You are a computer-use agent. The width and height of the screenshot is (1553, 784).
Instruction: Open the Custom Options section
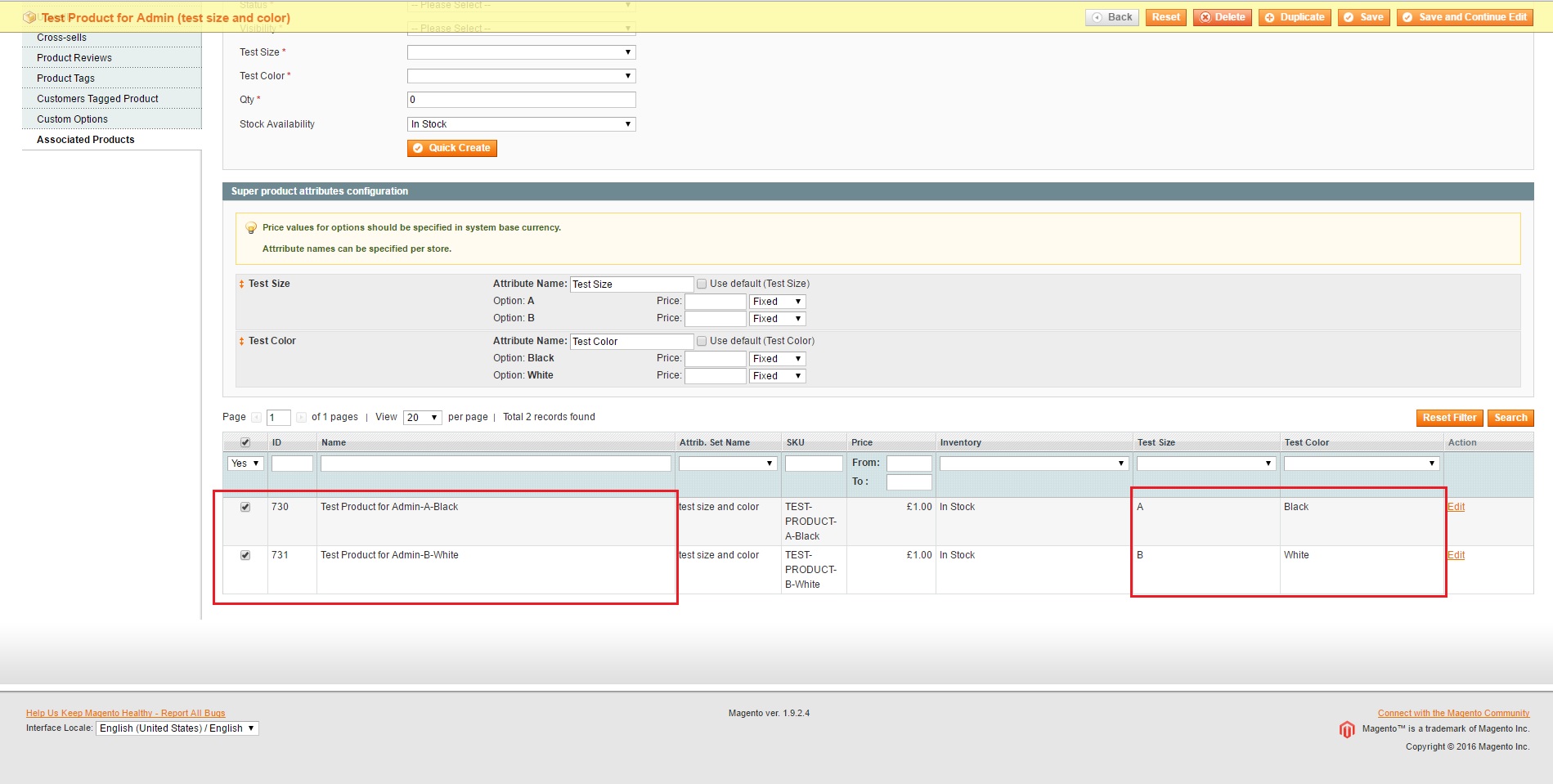coord(72,119)
